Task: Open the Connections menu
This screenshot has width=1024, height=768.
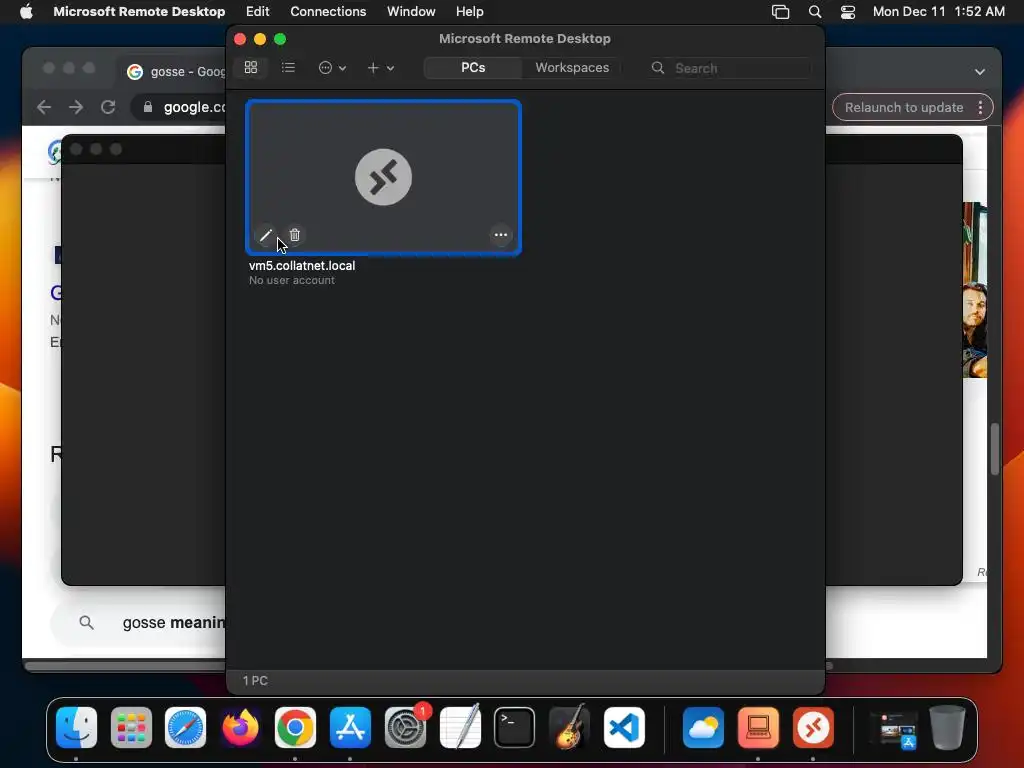Action: [328, 12]
